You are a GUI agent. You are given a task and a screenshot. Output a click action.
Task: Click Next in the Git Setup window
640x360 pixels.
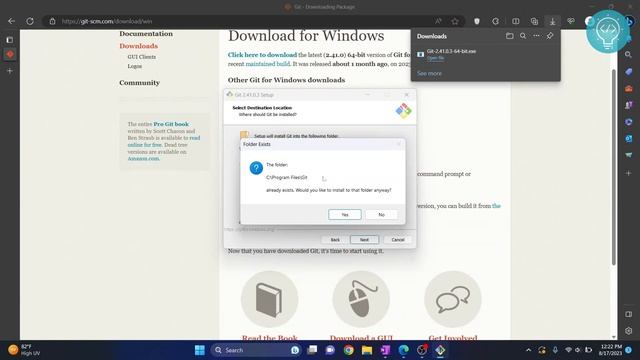click(364, 240)
